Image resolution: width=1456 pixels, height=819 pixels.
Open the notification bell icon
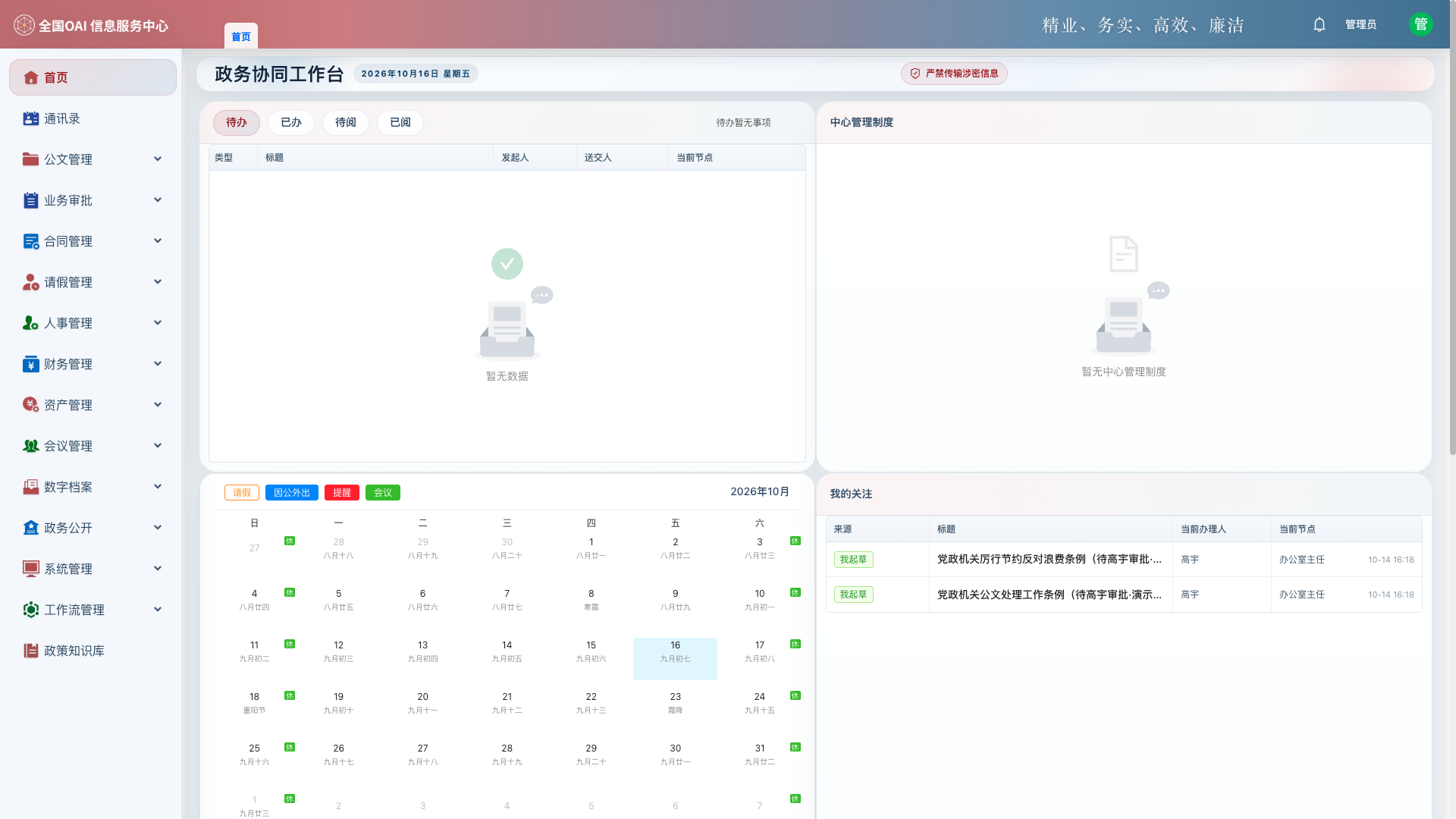click(x=1319, y=25)
